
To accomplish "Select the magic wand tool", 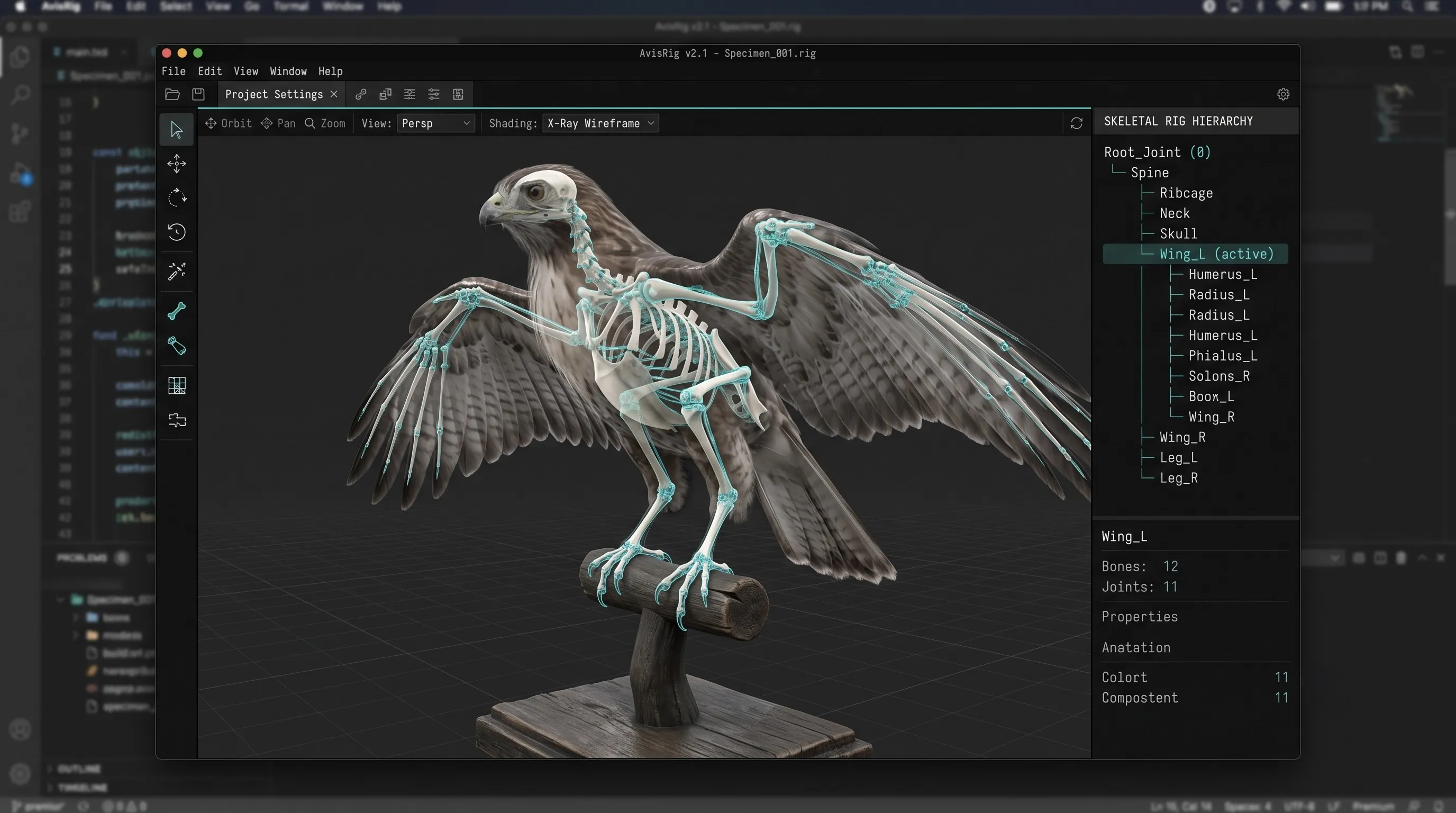I will pyautogui.click(x=176, y=272).
